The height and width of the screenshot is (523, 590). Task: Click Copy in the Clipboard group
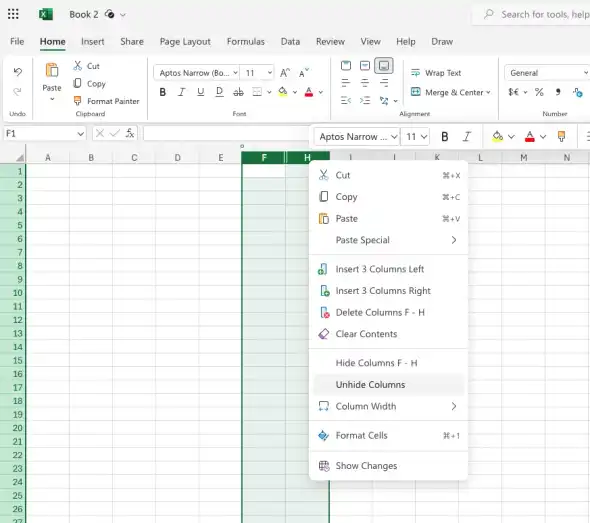click(90, 84)
